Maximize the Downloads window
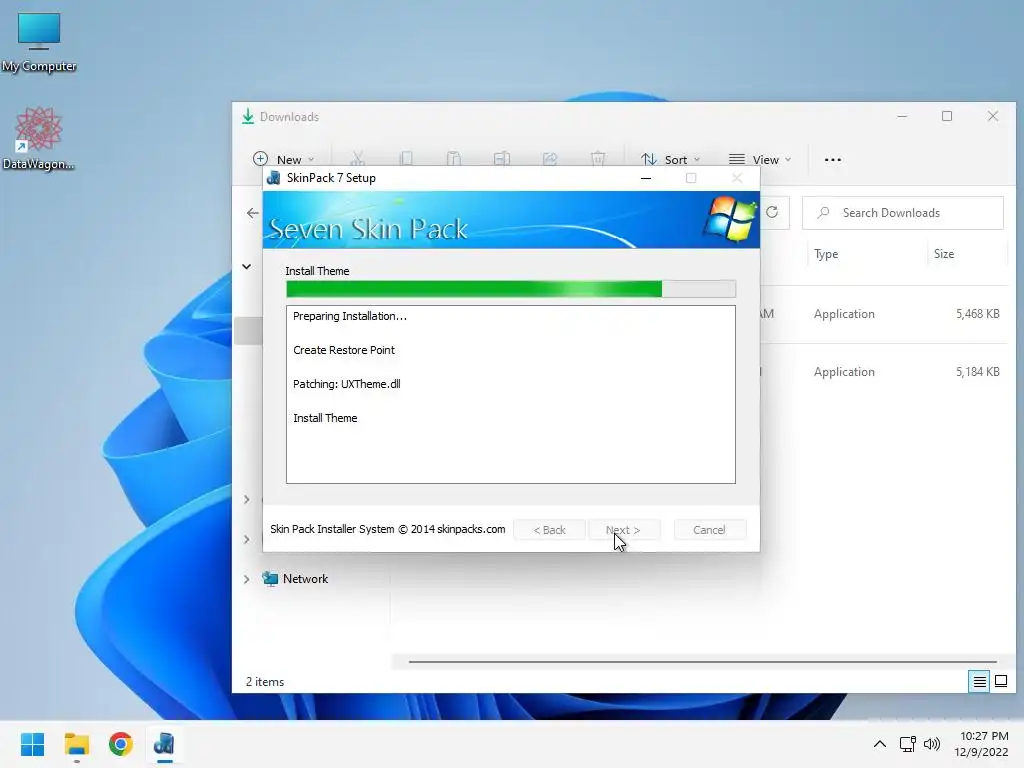Image resolution: width=1024 pixels, height=768 pixels. (x=947, y=116)
